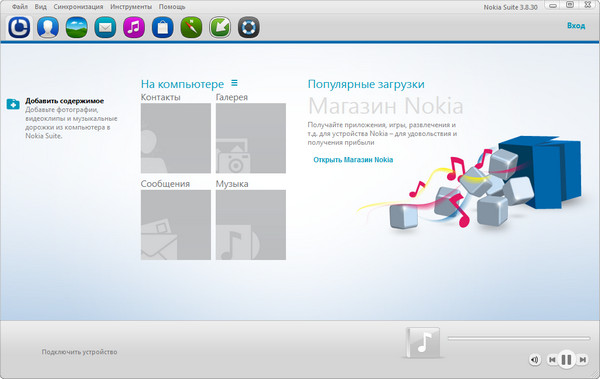Click the album art music note placeholder
This screenshot has height=379, width=600.
(423, 342)
